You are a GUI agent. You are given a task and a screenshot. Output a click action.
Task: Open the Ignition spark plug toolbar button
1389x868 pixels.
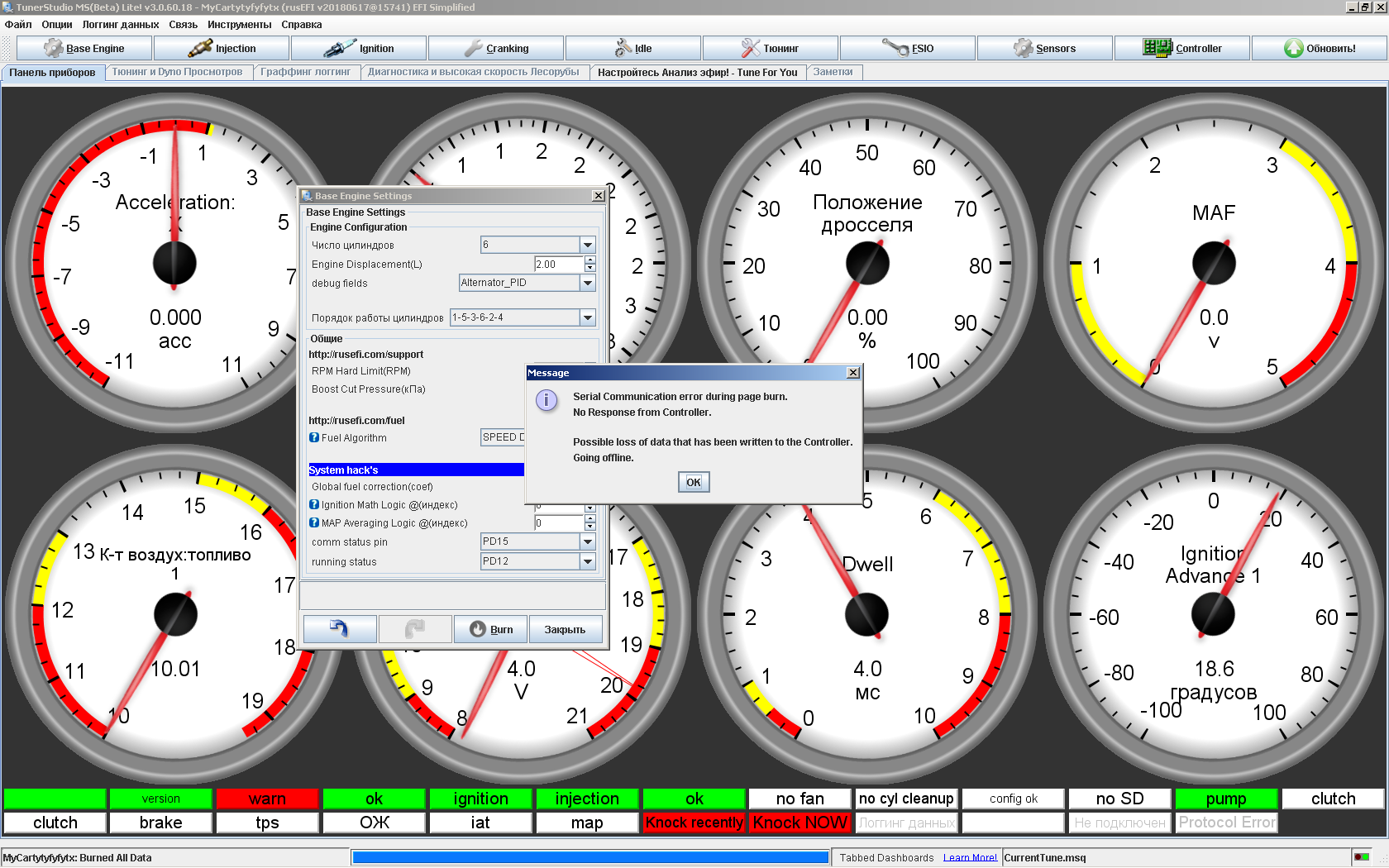[x=358, y=48]
